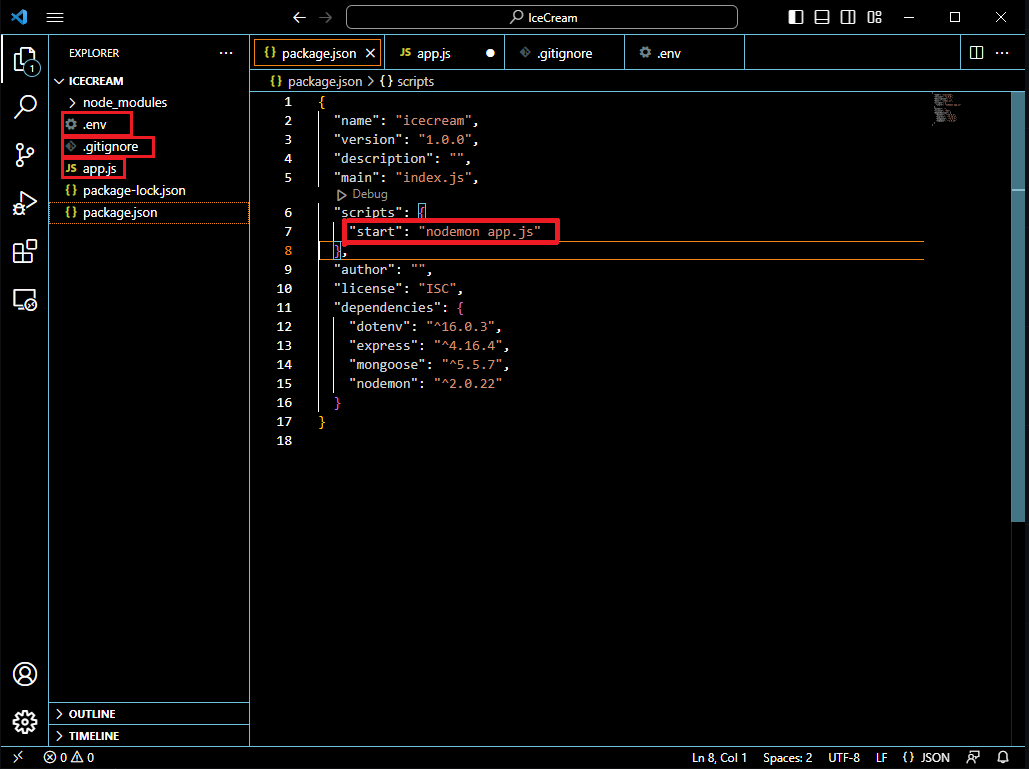Viewport: 1029px width, 769px height.
Task: Go back using the left arrow
Action: coord(299,18)
